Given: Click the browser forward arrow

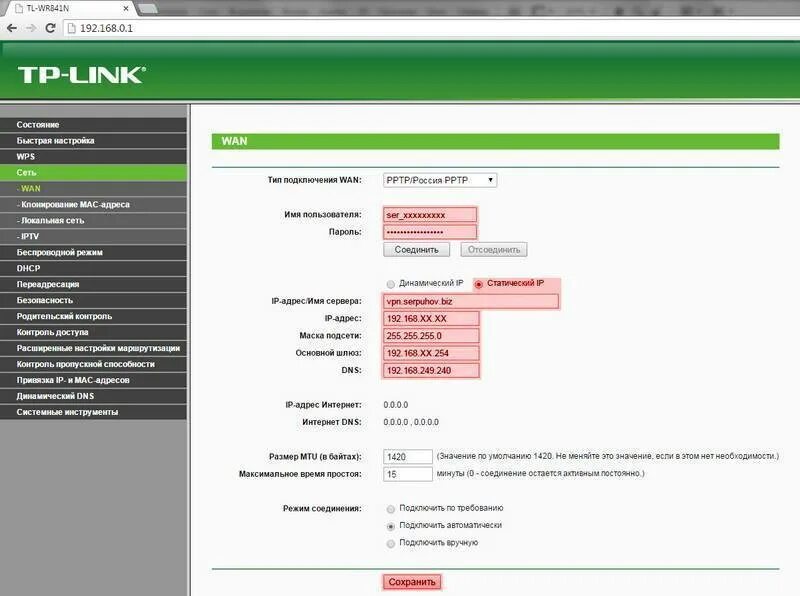Looking at the screenshot, I should coord(31,28).
